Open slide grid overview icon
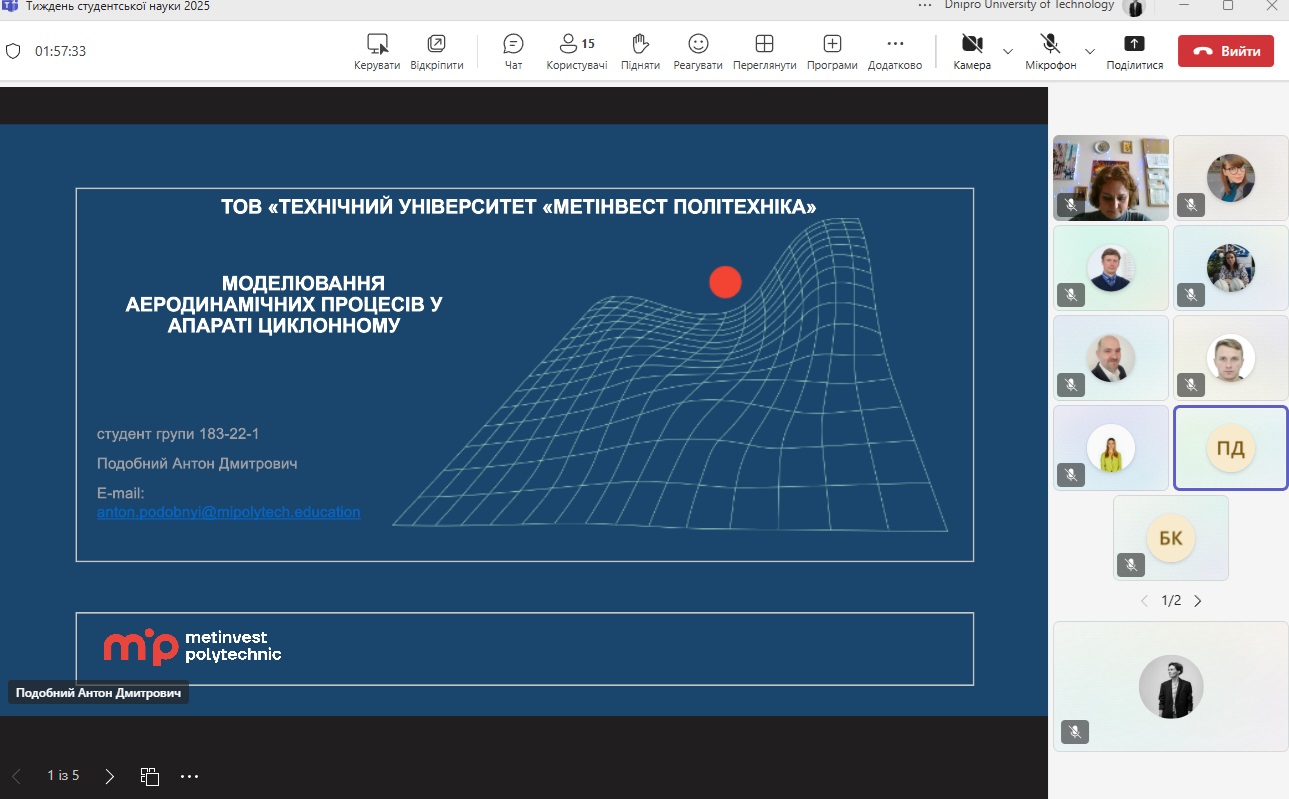 pos(150,776)
